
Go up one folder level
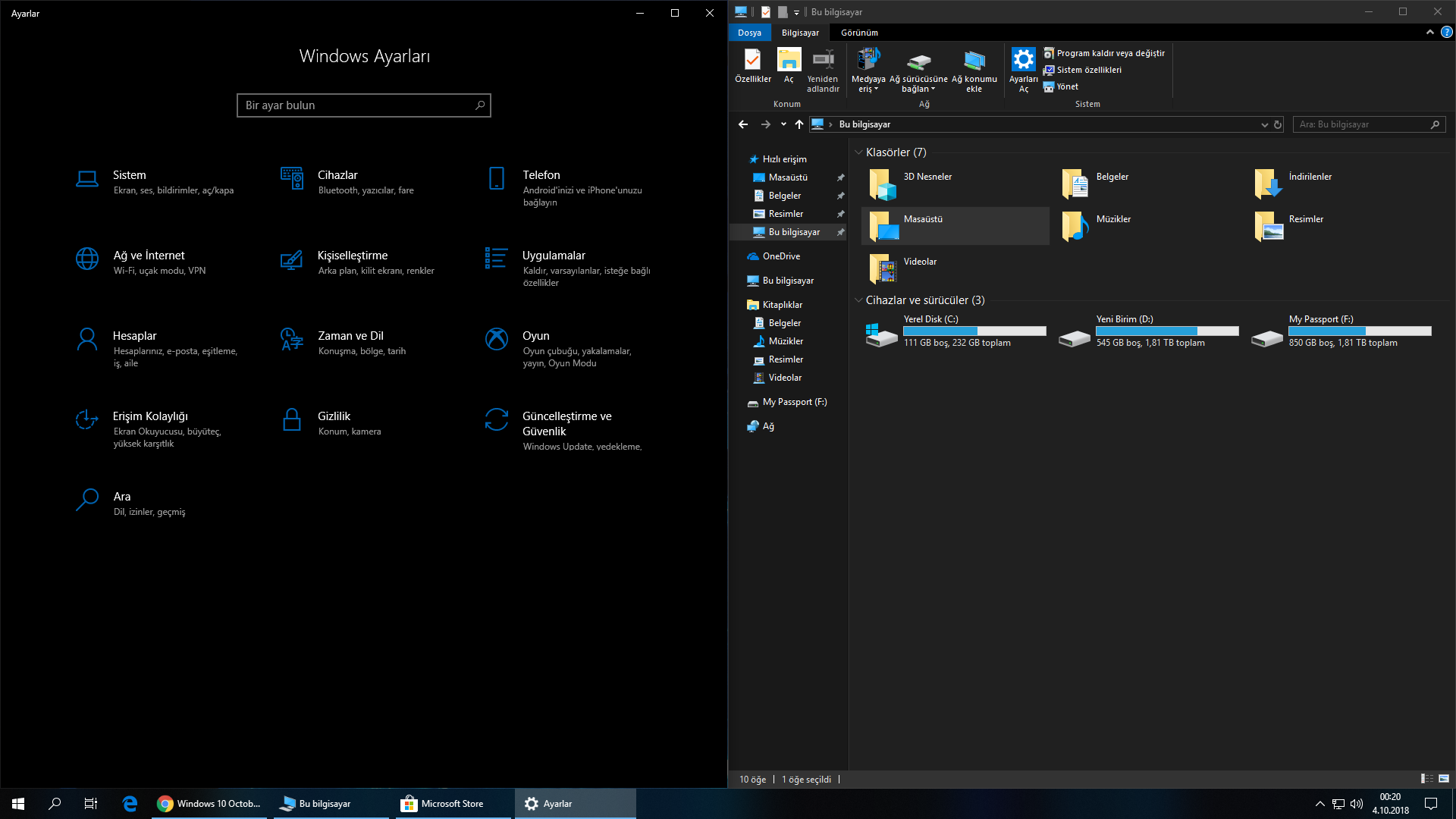pyautogui.click(x=799, y=124)
